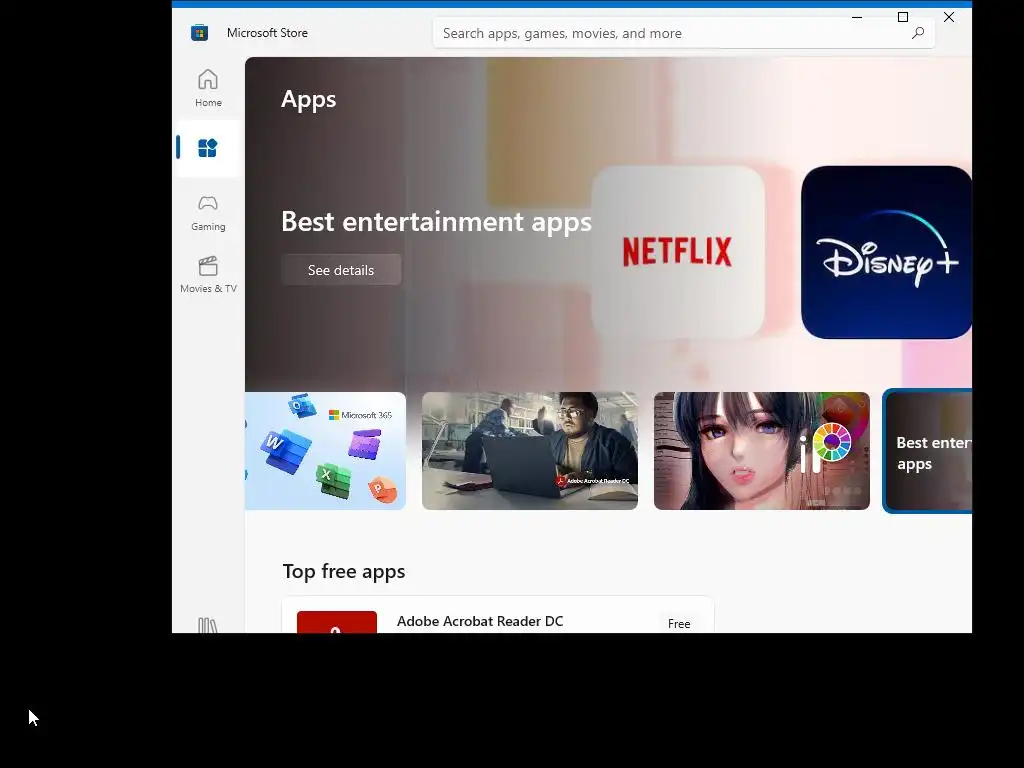This screenshot has height=768, width=1024.
Task: Open the Library icon at the sidebar bottom
Action: [x=208, y=625]
